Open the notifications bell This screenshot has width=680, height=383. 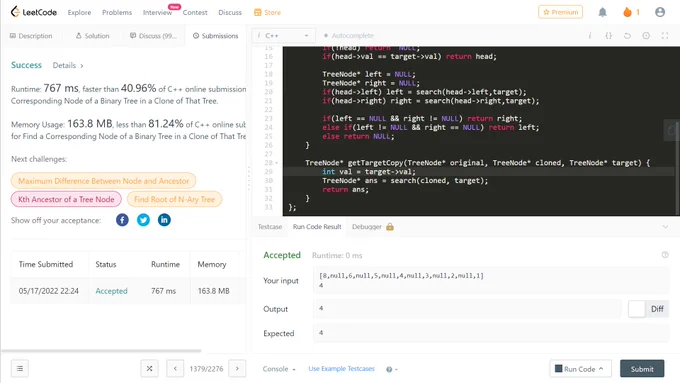click(602, 12)
